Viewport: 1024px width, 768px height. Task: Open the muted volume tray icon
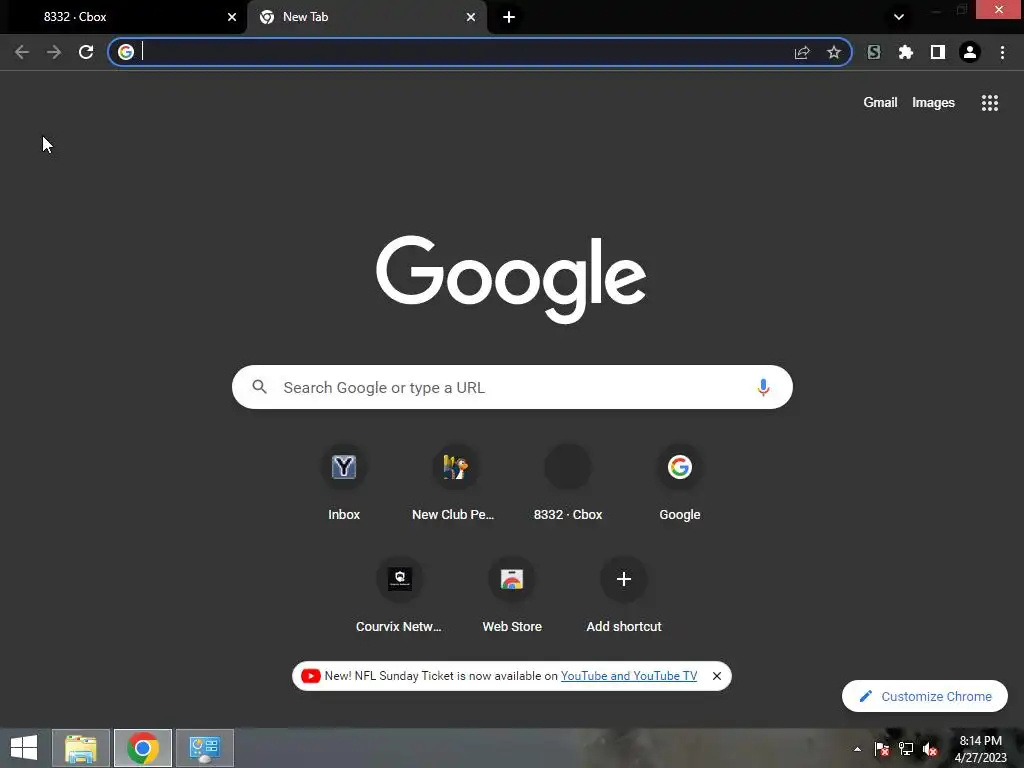[x=930, y=749]
